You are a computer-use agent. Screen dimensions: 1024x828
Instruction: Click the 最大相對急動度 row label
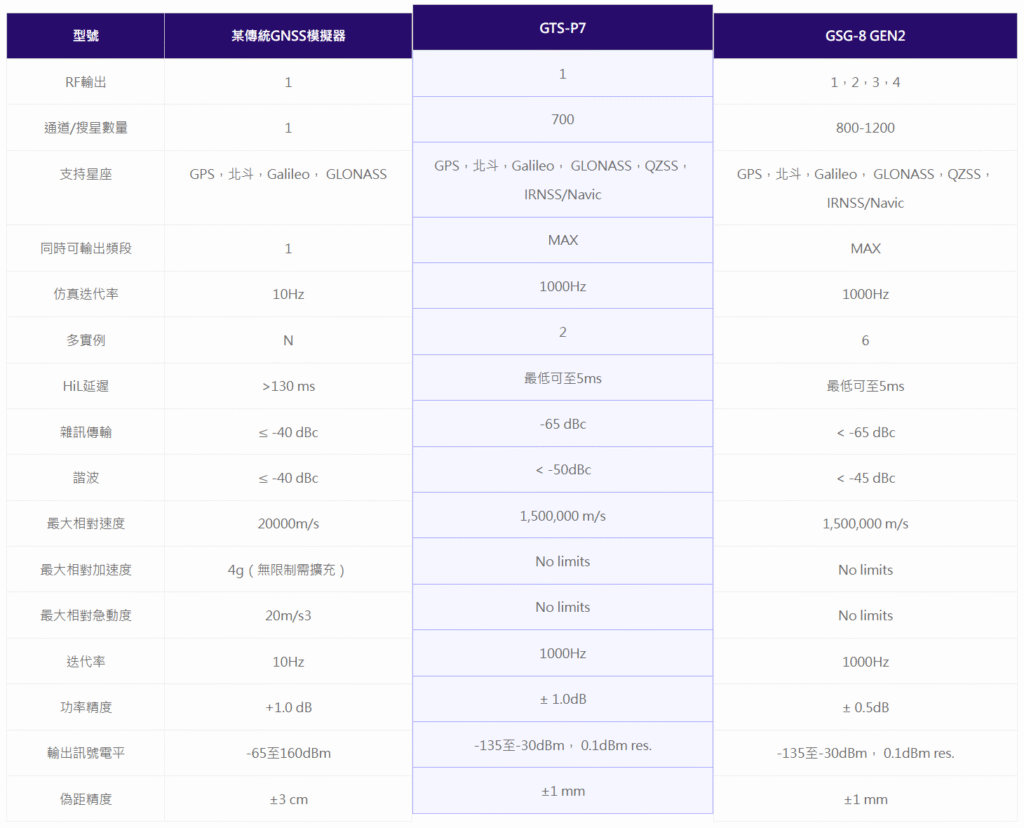(86, 616)
